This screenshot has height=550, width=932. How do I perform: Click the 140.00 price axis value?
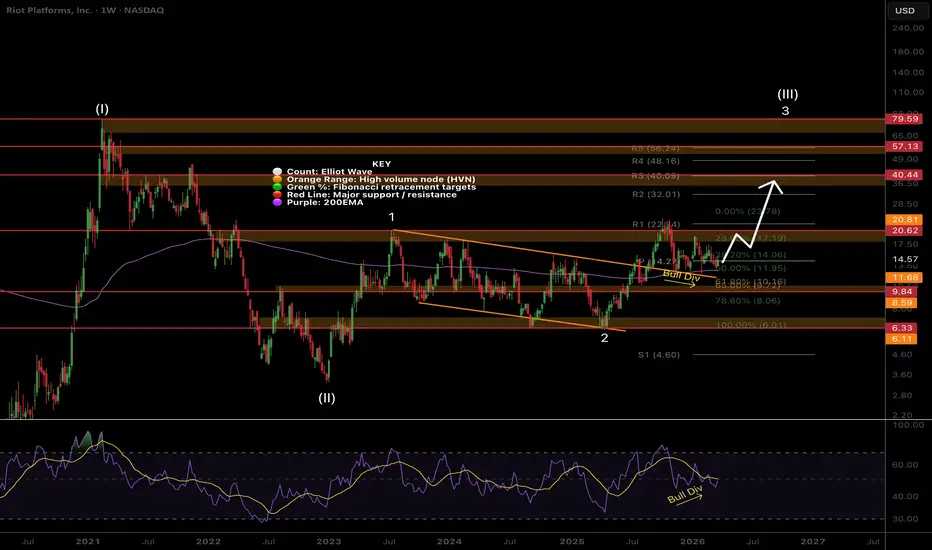point(908,73)
